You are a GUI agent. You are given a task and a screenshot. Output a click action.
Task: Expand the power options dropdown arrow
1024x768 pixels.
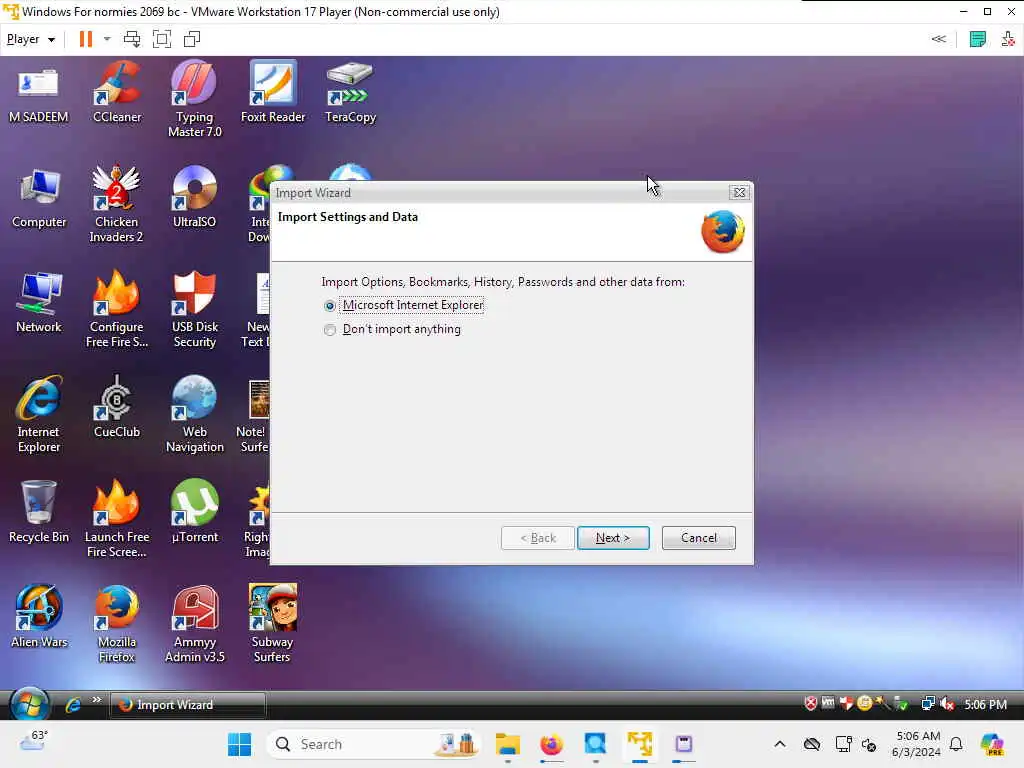[107, 39]
